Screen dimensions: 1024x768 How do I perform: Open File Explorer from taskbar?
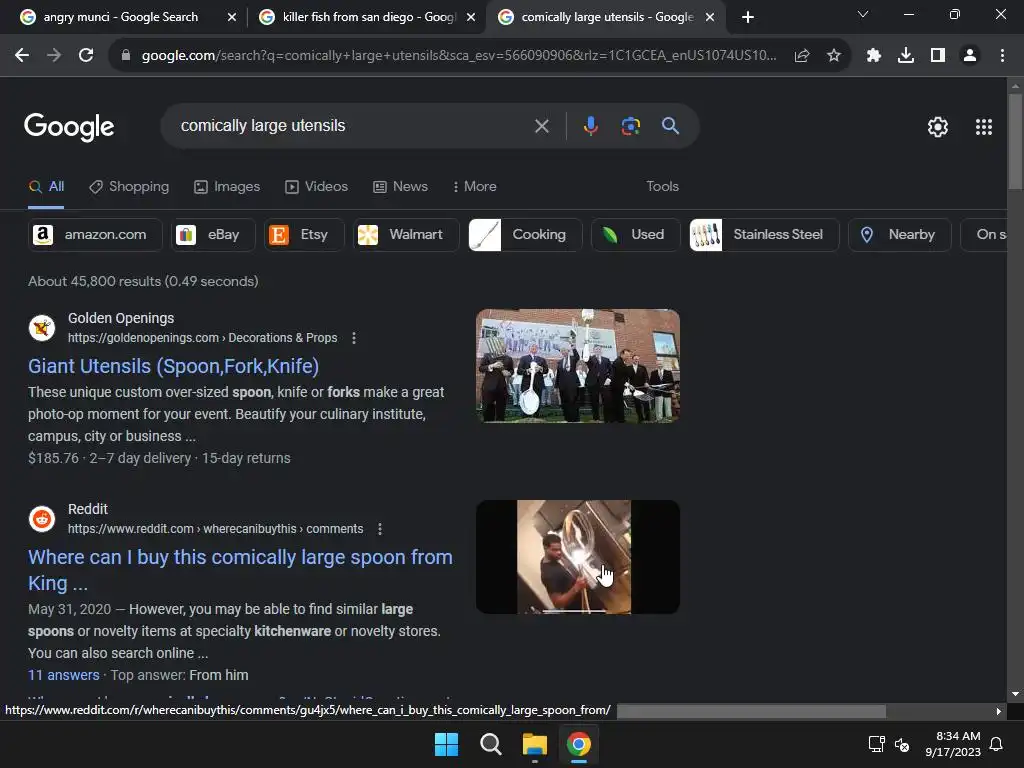coord(535,744)
